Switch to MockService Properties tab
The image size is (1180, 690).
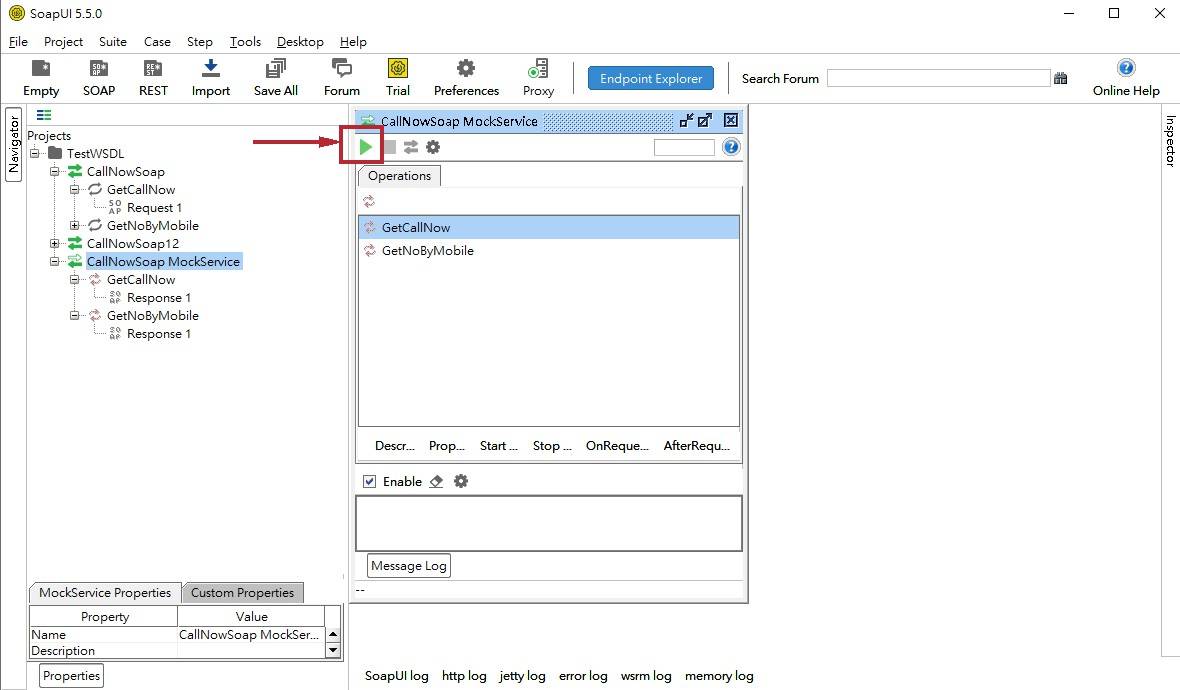[105, 593]
